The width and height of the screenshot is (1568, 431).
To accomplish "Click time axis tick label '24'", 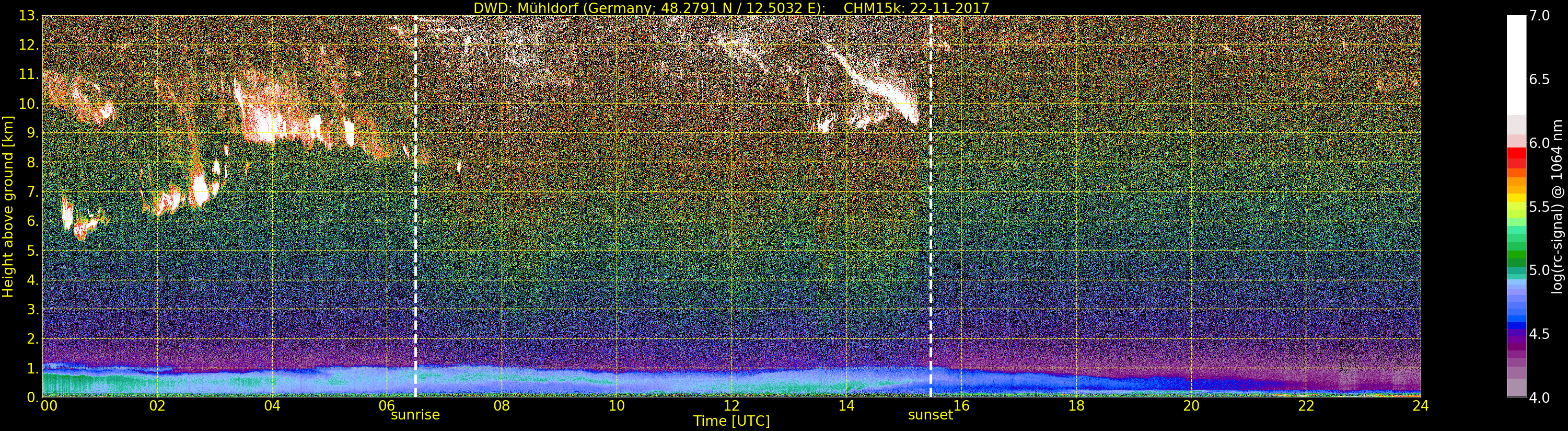I will click(x=1421, y=406).
